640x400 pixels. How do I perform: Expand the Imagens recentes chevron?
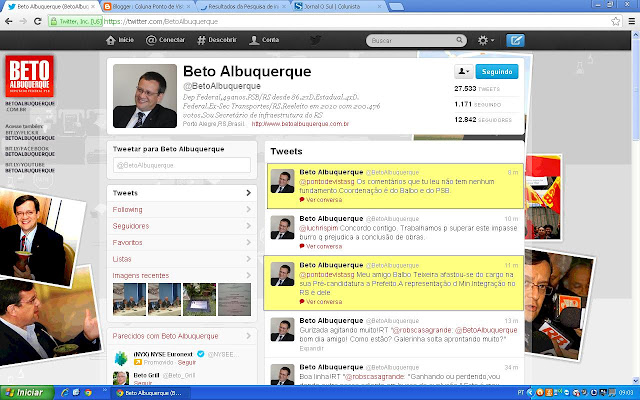click(x=249, y=276)
